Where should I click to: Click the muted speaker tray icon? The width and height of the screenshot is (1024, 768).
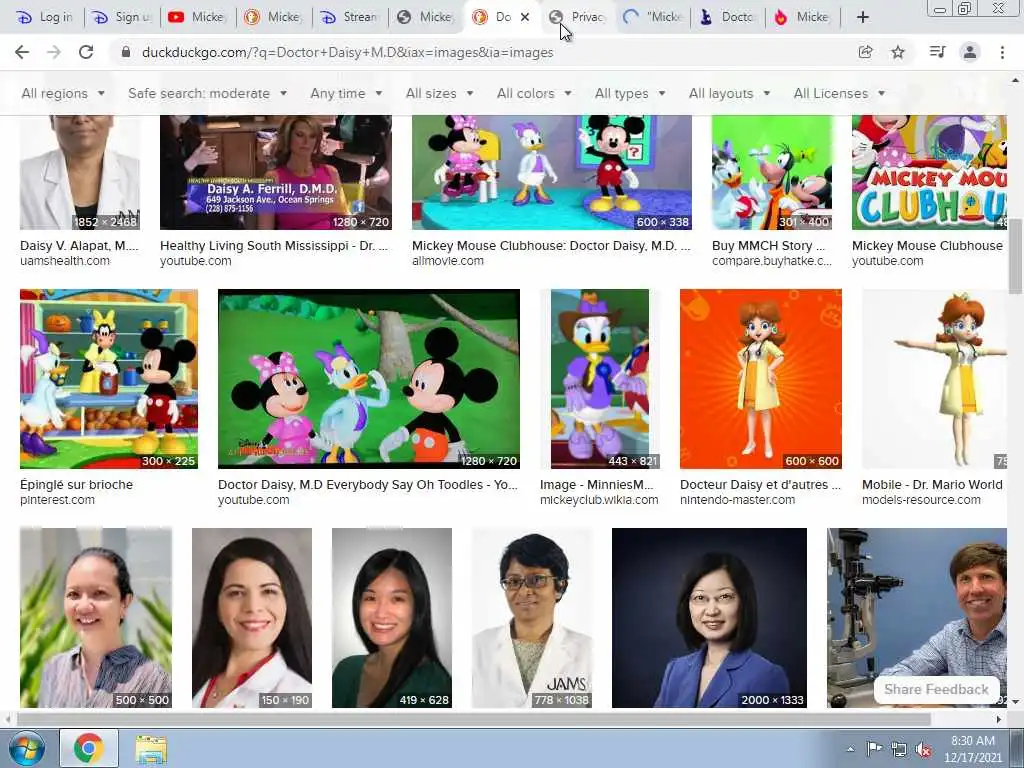tap(923, 749)
